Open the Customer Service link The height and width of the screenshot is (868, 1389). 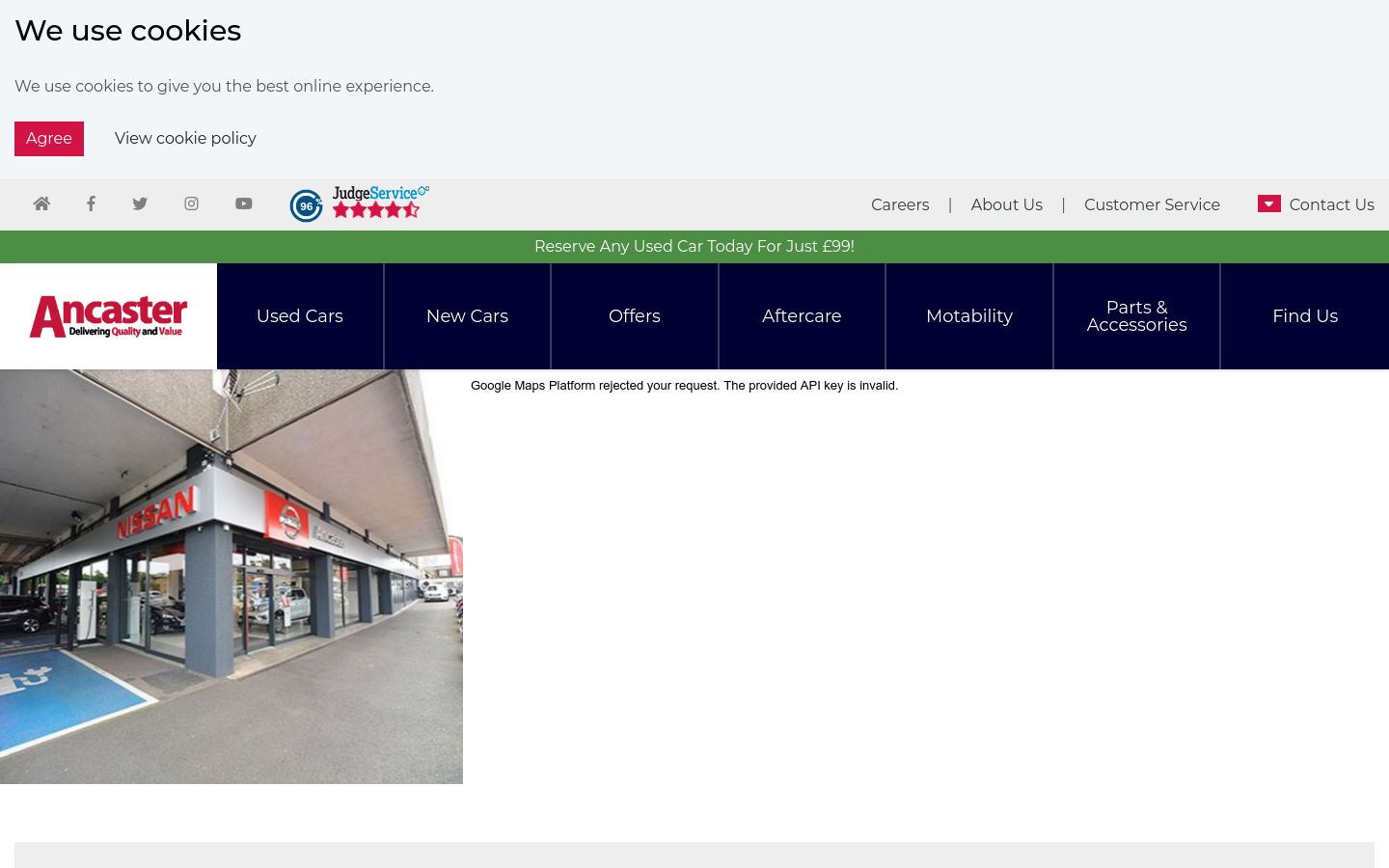coord(1152,204)
